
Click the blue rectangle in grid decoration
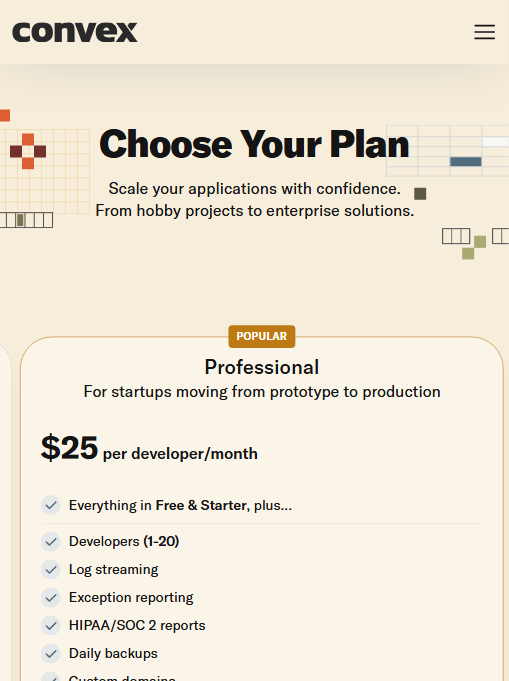[x=466, y=162]
